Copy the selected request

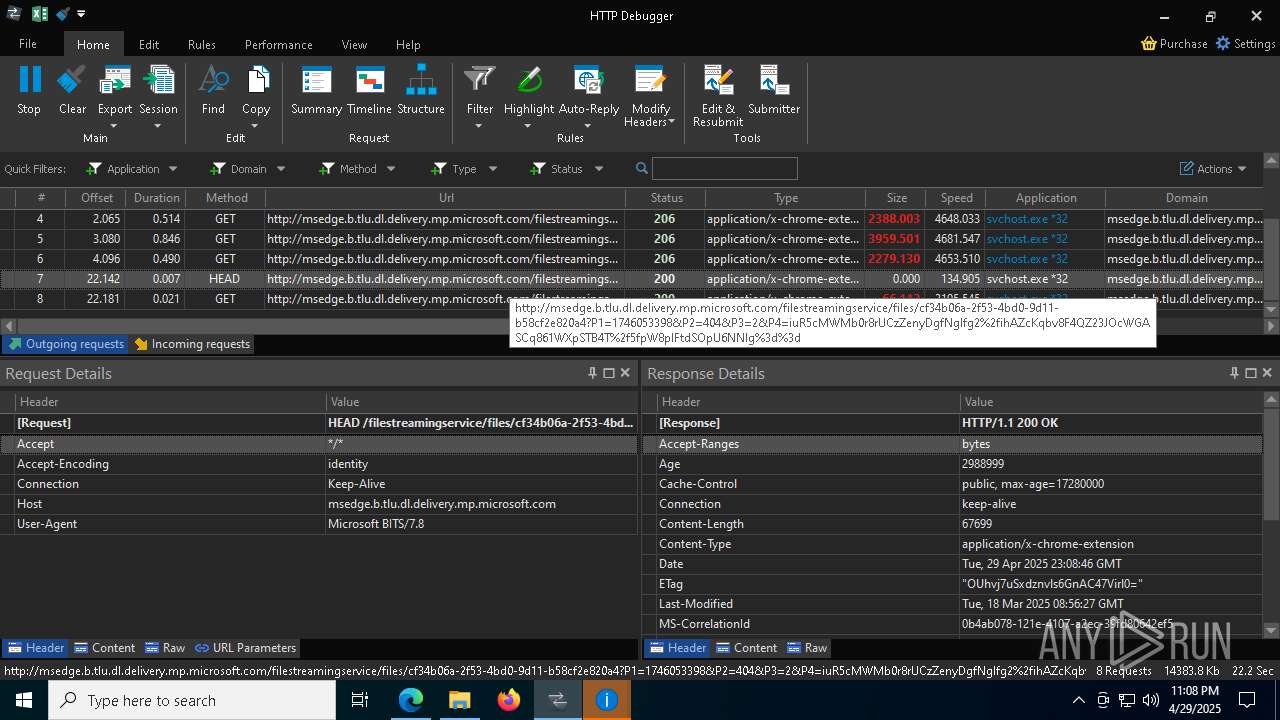coord(256,90)
